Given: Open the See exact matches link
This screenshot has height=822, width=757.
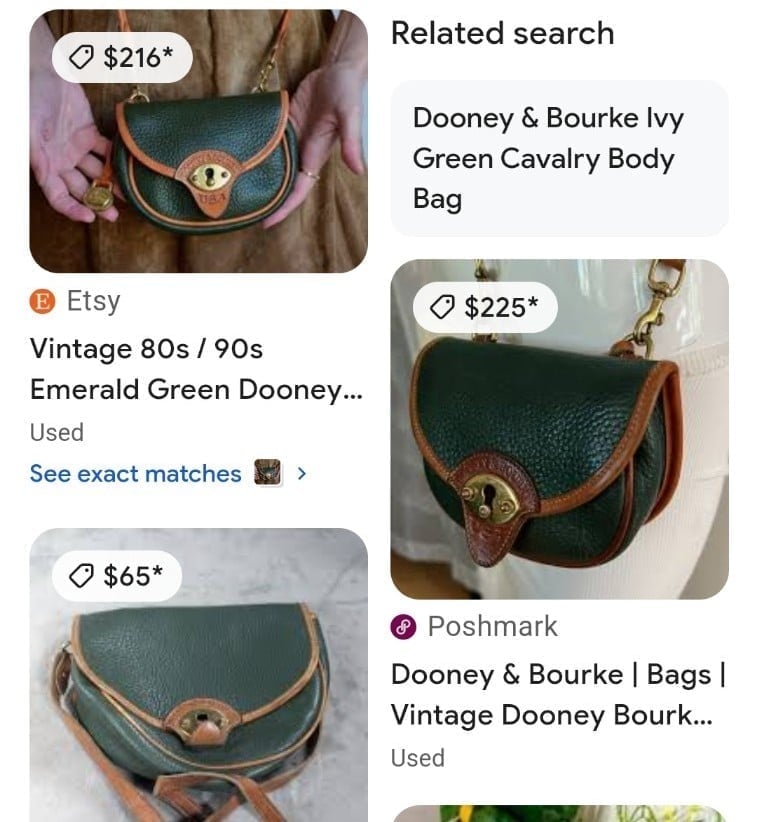Looking at the screenshot, I should tap(136, 473).
